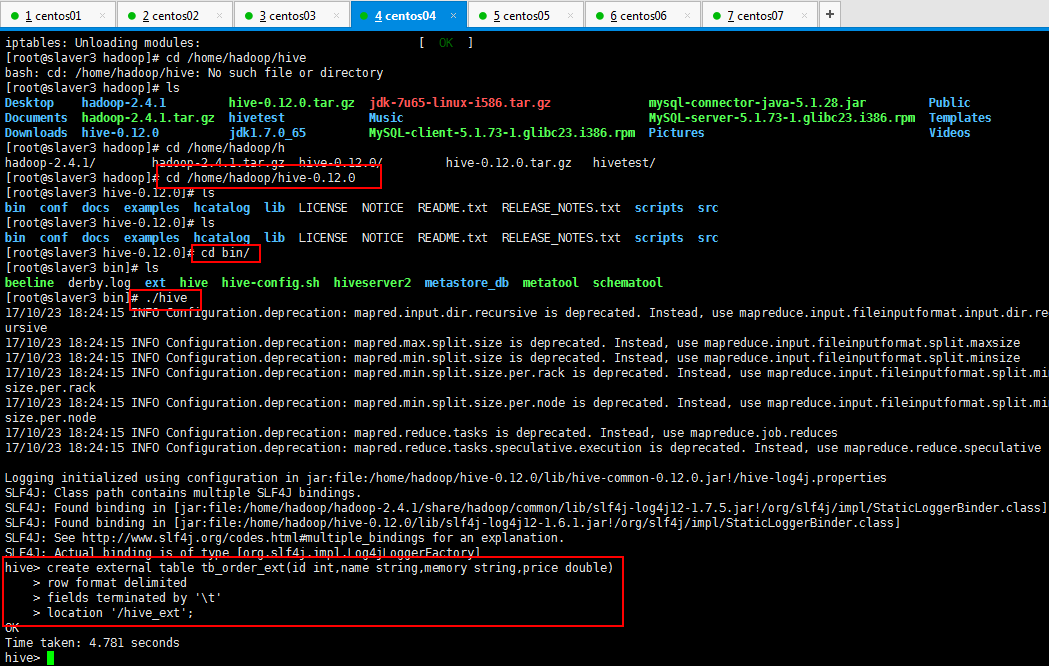The height and width of the screenshot is (666, 1049).
Task: Close the centos06 tab
Action: [688, 15]
